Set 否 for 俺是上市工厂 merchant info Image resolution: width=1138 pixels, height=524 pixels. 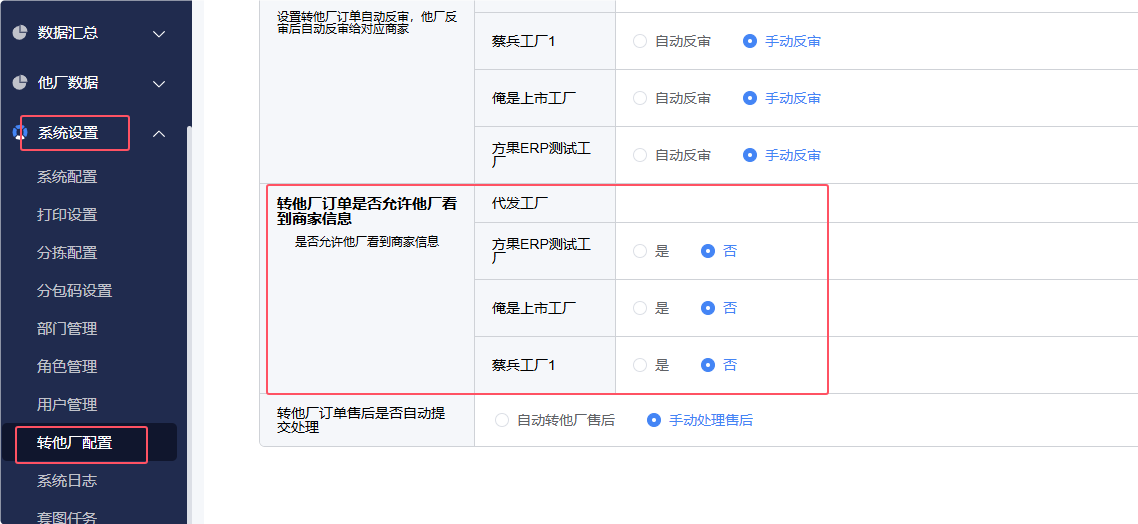(708, 308)
